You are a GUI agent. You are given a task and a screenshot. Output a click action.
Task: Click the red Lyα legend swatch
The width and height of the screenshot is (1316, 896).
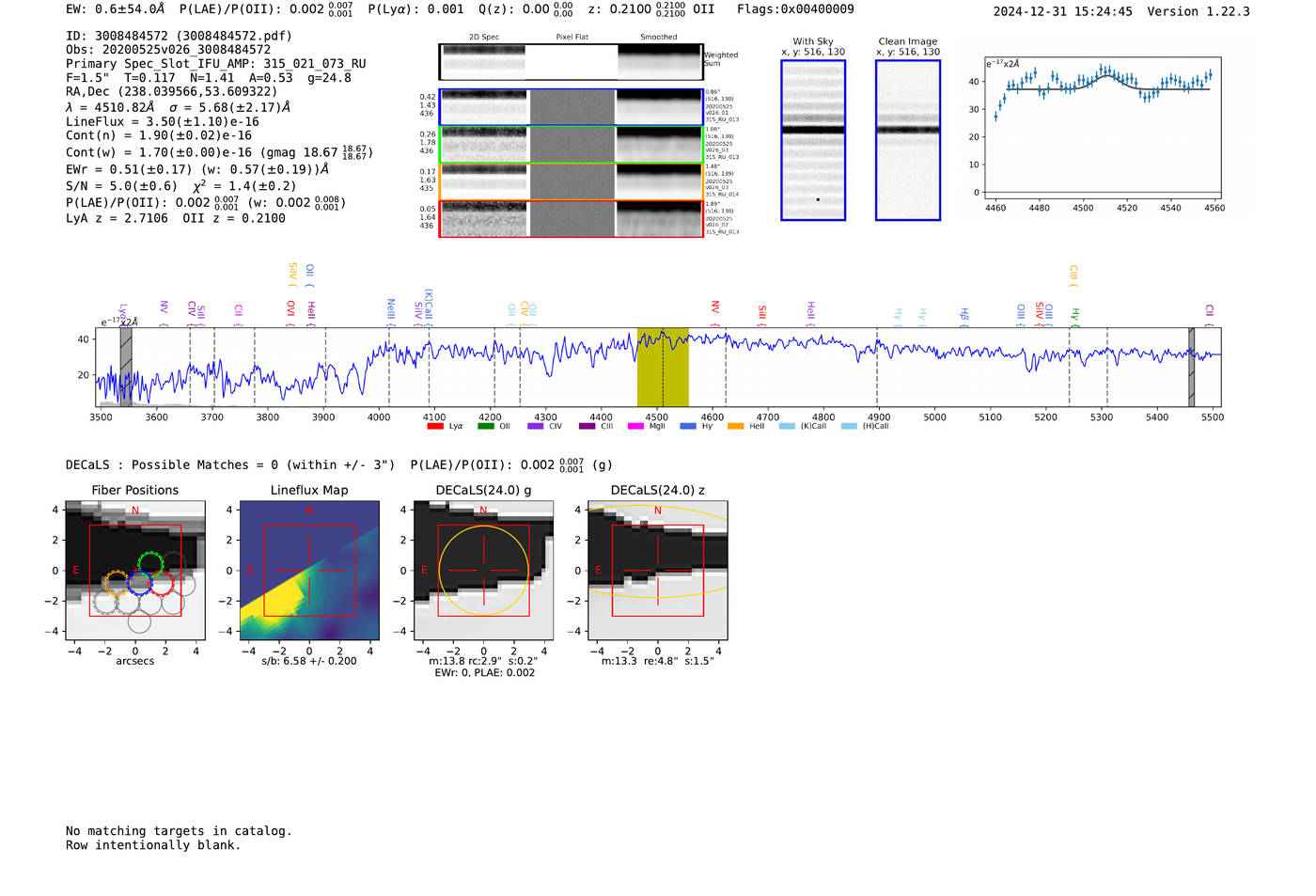point(434,426)
